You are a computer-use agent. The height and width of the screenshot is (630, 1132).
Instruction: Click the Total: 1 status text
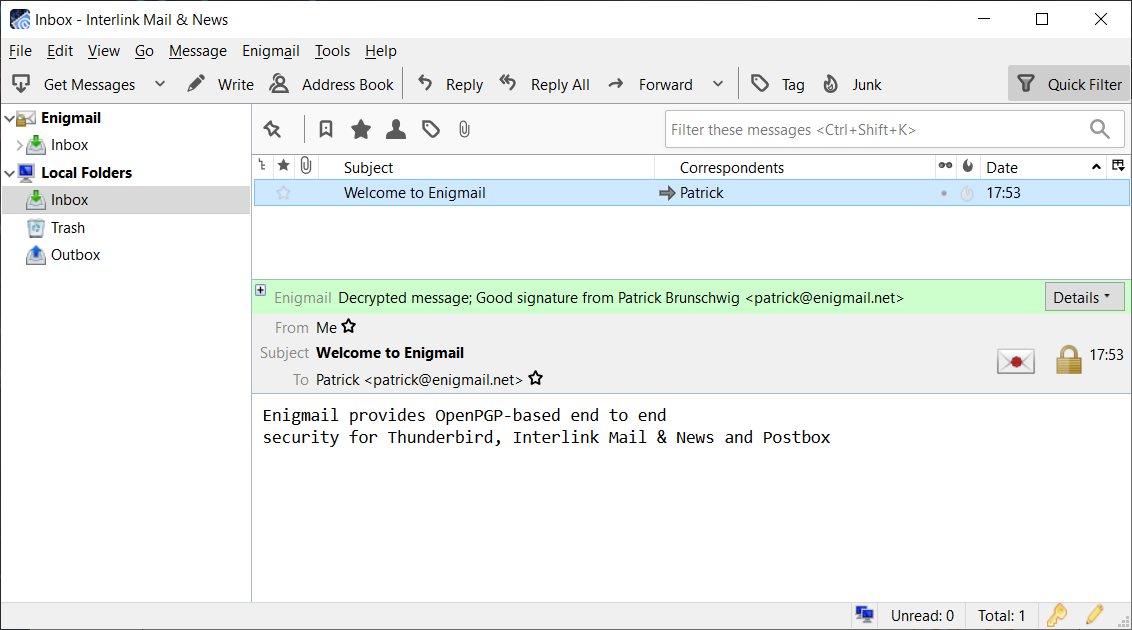pyautogui.click(x=1001, y=616)
